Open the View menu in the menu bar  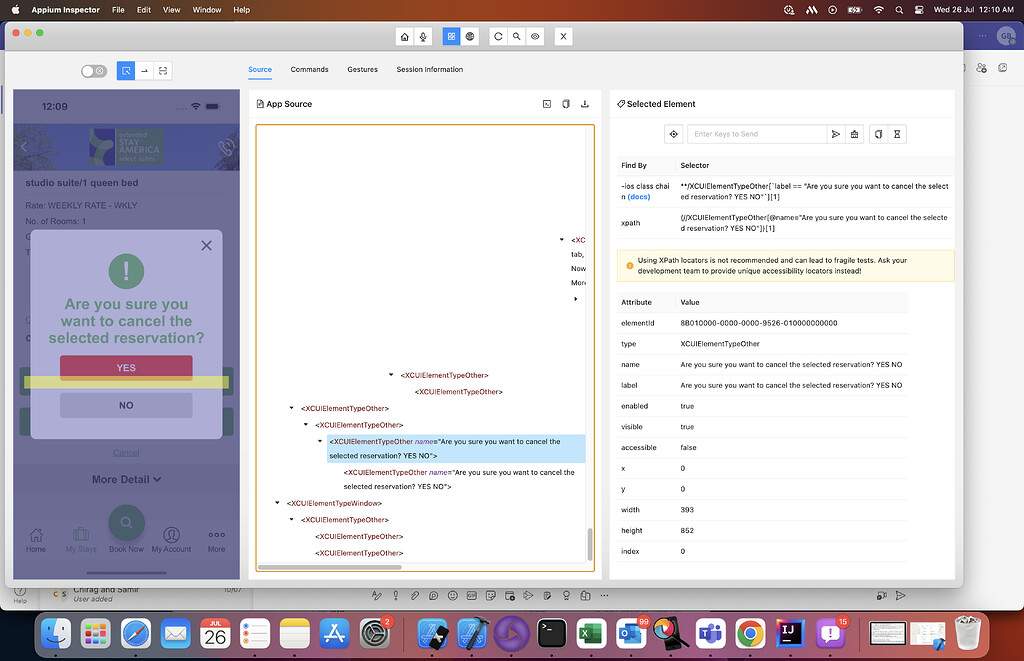tap(171, 9)
